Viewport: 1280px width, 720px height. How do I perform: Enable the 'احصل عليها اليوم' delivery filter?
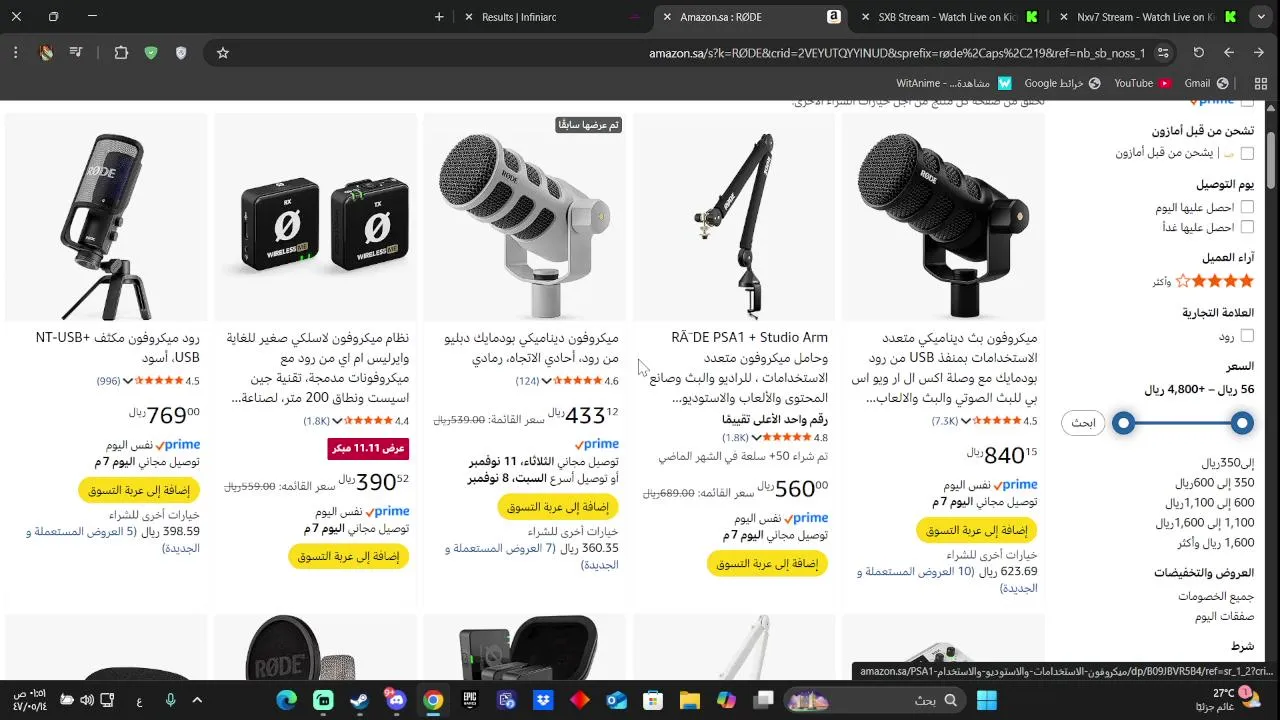[1247, 207]
